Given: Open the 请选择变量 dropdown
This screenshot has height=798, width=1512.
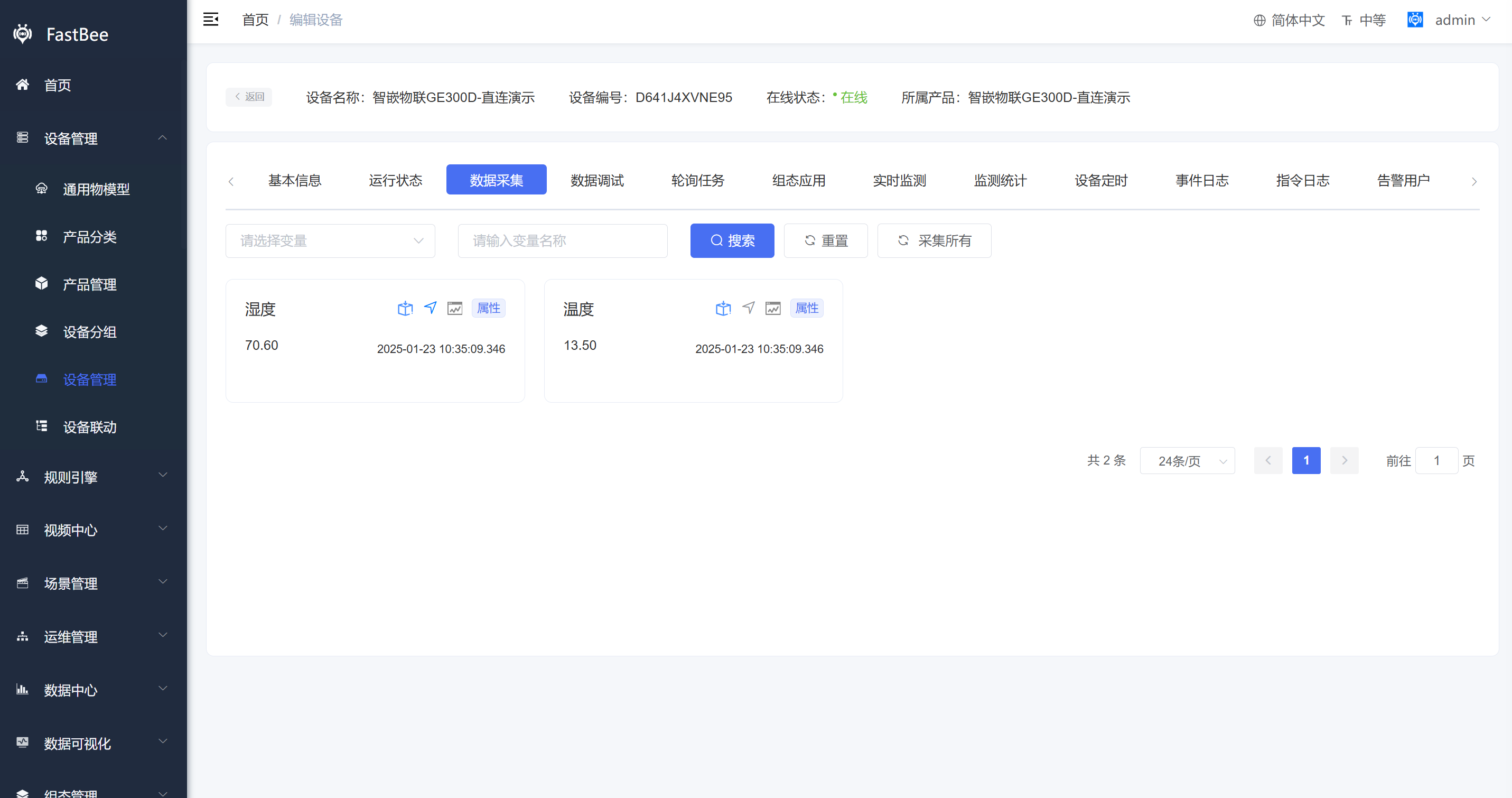Looking at the screenshot, I should 331,241.
